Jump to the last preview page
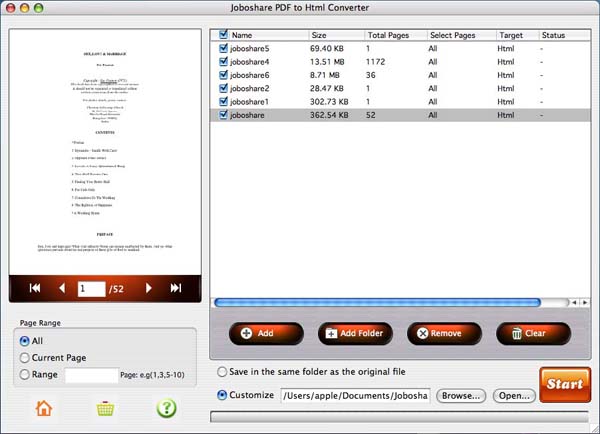The height and width of the screenshot is (434, 600). [x=177, y=288]
